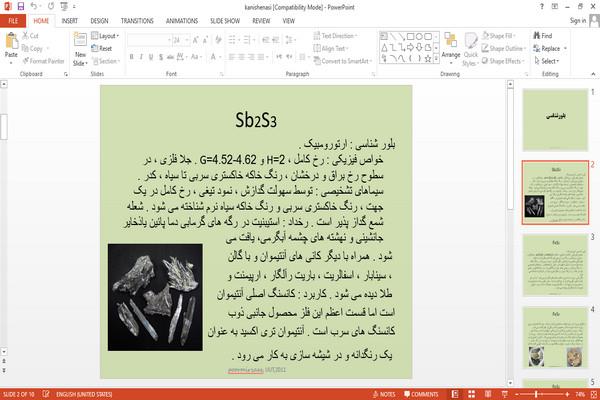Click the Undo arrow in quick access toolbar

point(33,7)
